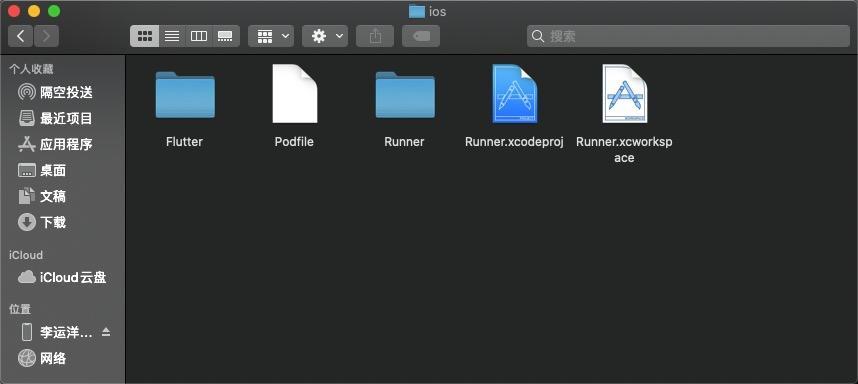Click the Runner.xcworkspace name label
This screenshot has height=384, width=858.
coord(624,150)
